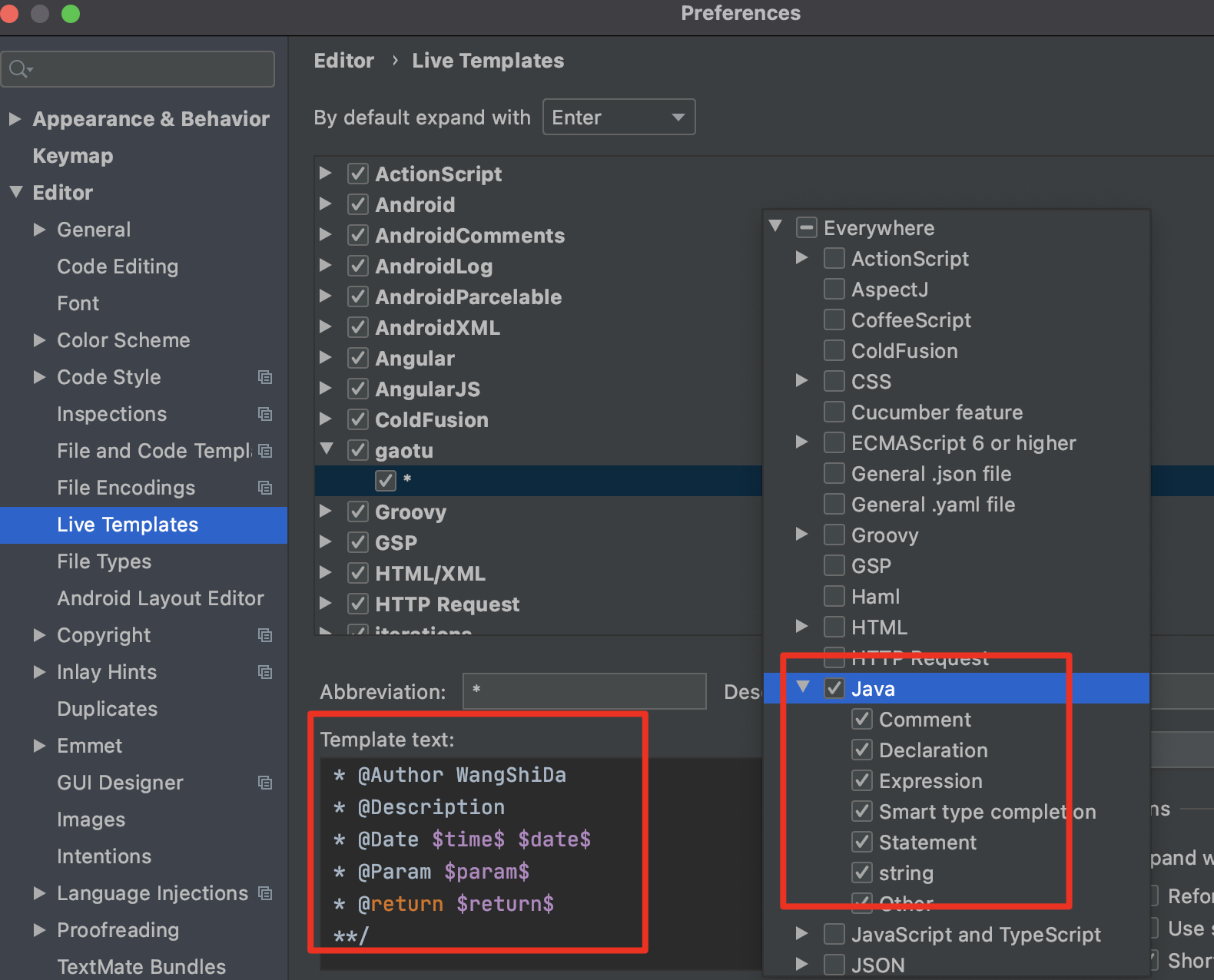Click the copy icon beside Language Injections
This screenshot has width=1214, height=980.
pos(265,893)
